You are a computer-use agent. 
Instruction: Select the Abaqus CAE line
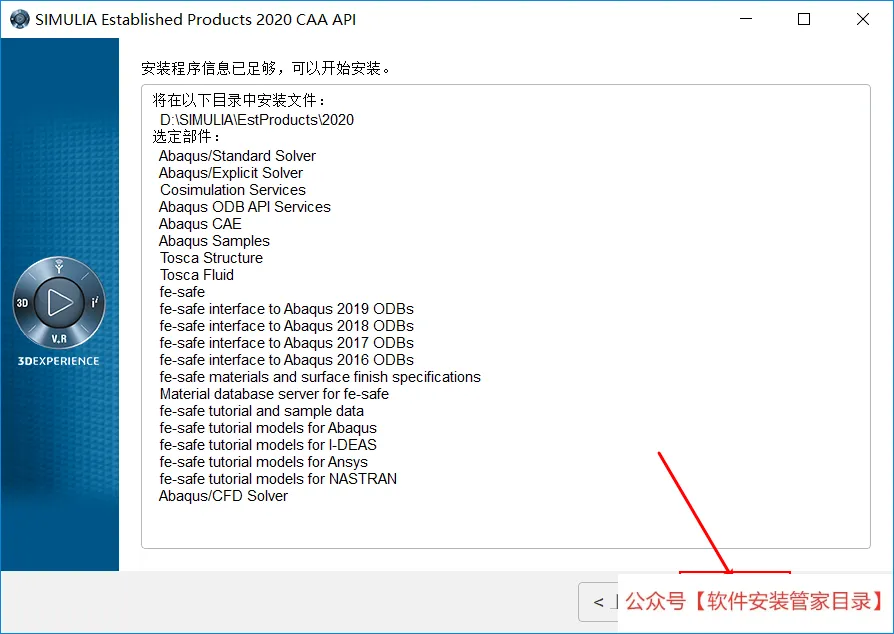[200, 224]
